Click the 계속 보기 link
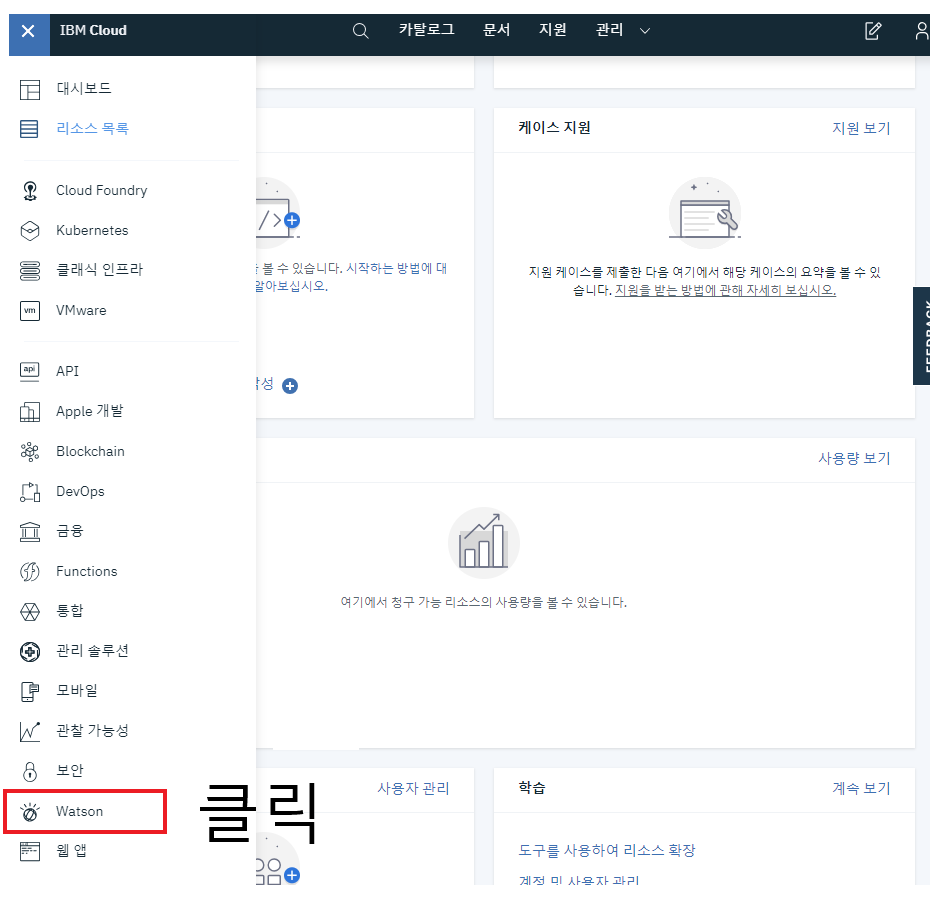The width and height of the screenshot is (939, 898). pyautogui.click(x=861, y=788)
